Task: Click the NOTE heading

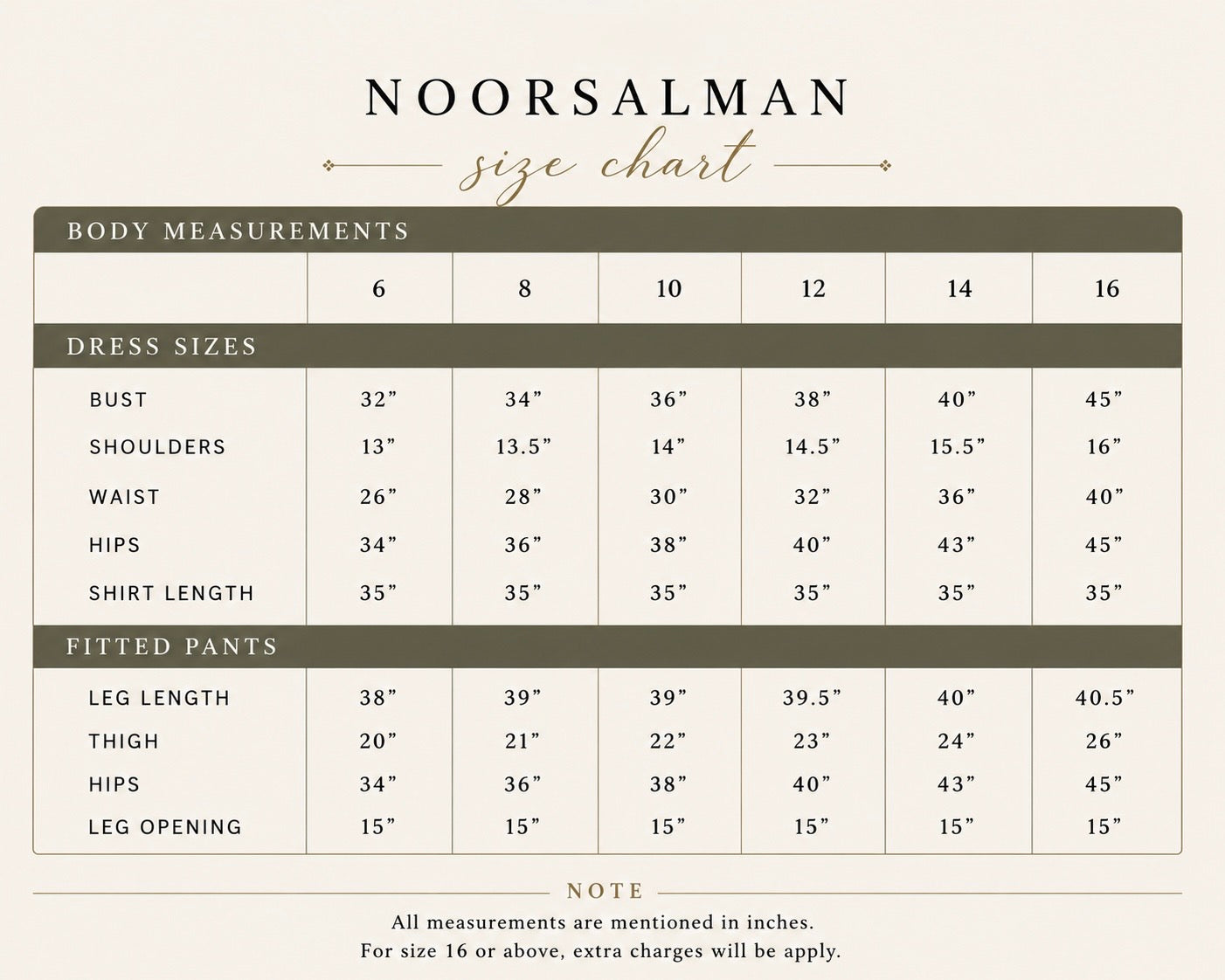Action: [606, 891]
